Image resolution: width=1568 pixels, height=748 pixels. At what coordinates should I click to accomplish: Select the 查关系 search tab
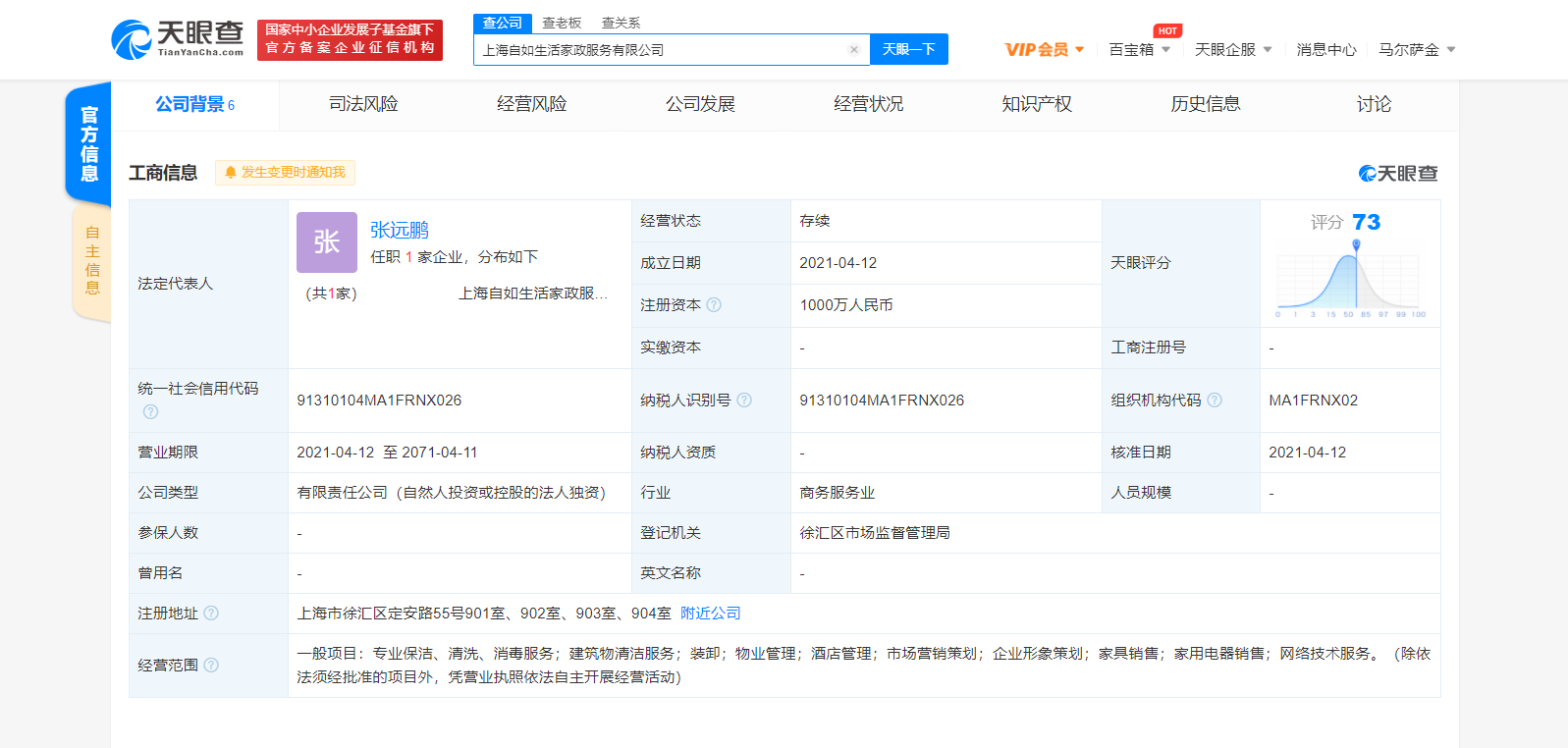[621, 23]
